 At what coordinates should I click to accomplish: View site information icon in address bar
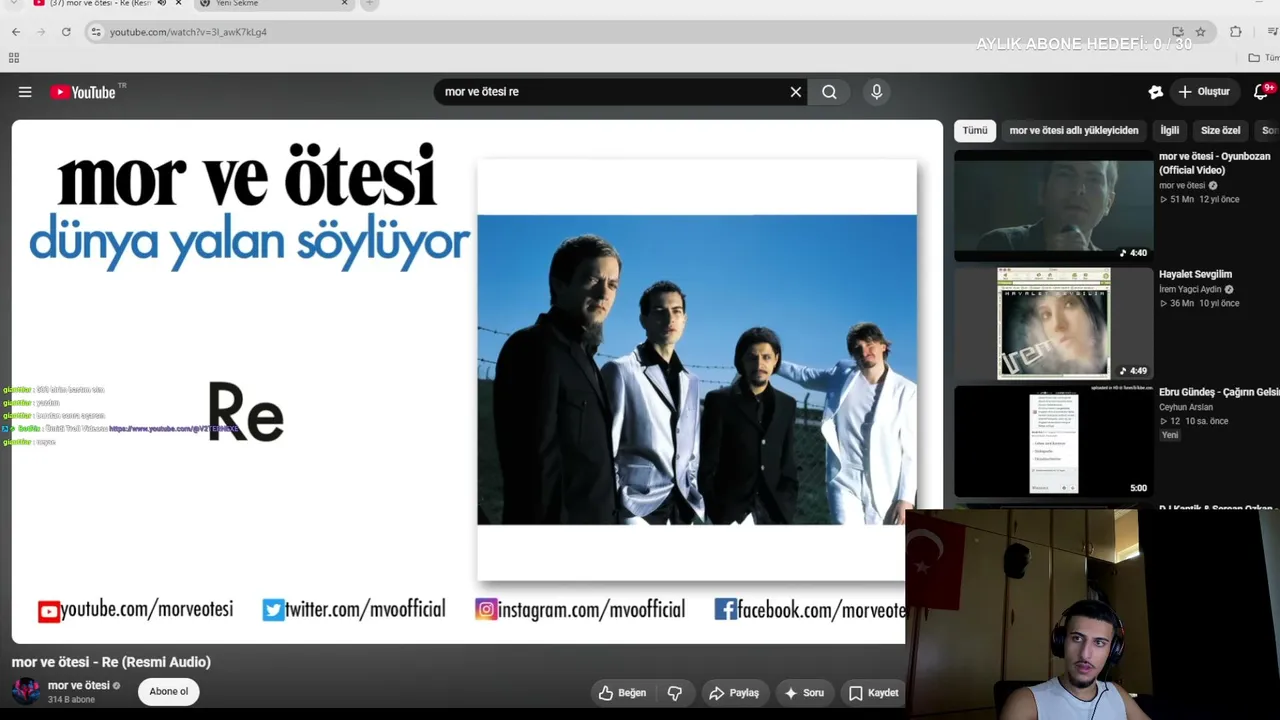click(x=96, y=32)
